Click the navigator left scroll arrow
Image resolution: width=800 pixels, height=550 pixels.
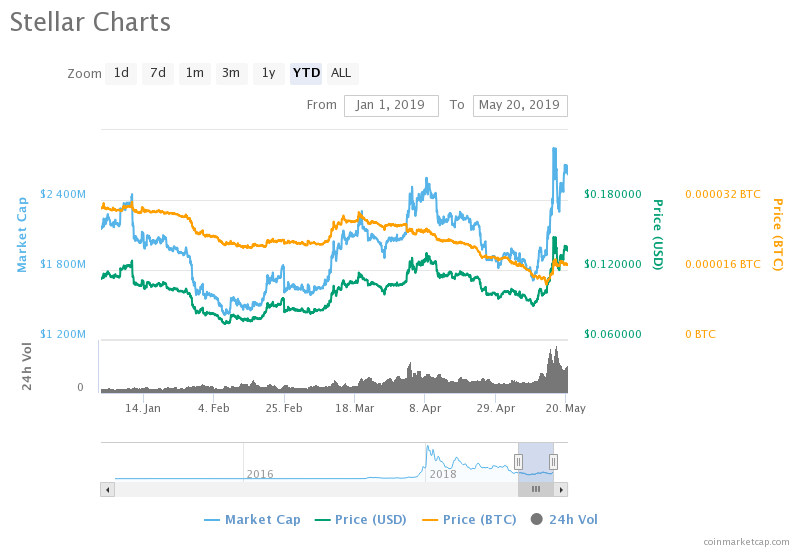107,490
